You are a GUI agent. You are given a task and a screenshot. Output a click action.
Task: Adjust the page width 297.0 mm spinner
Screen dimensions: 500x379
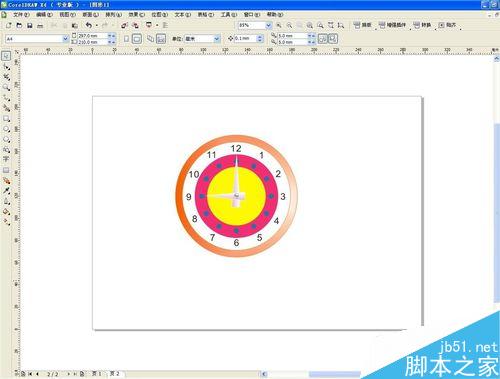[112, 36]
